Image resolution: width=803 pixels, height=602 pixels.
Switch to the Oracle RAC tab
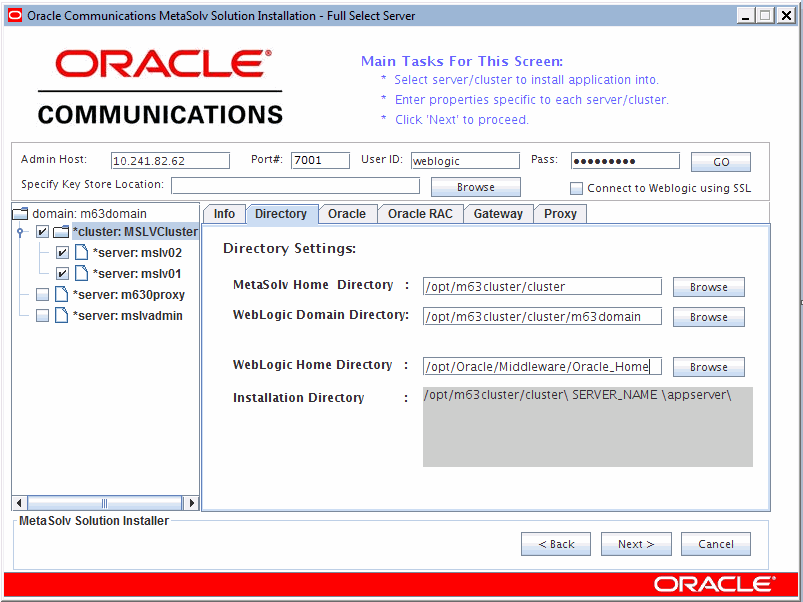tap(420, 213)
